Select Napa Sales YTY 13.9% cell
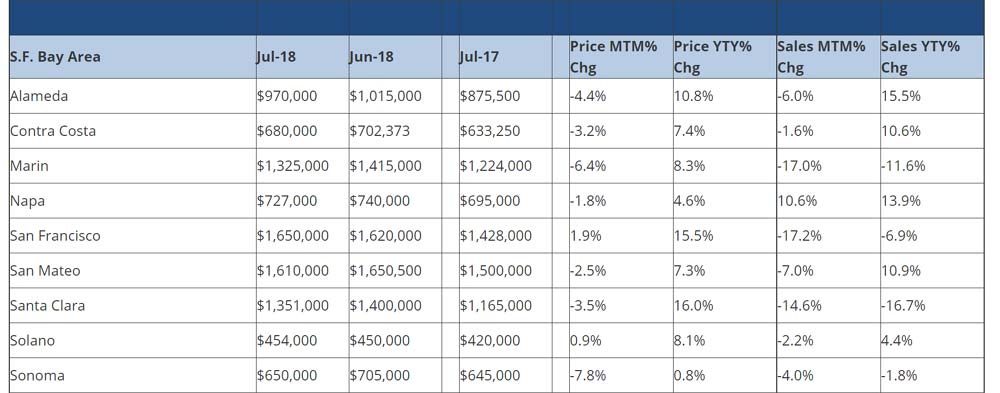Screen dimensions: 1000x393 pos(932,201)
